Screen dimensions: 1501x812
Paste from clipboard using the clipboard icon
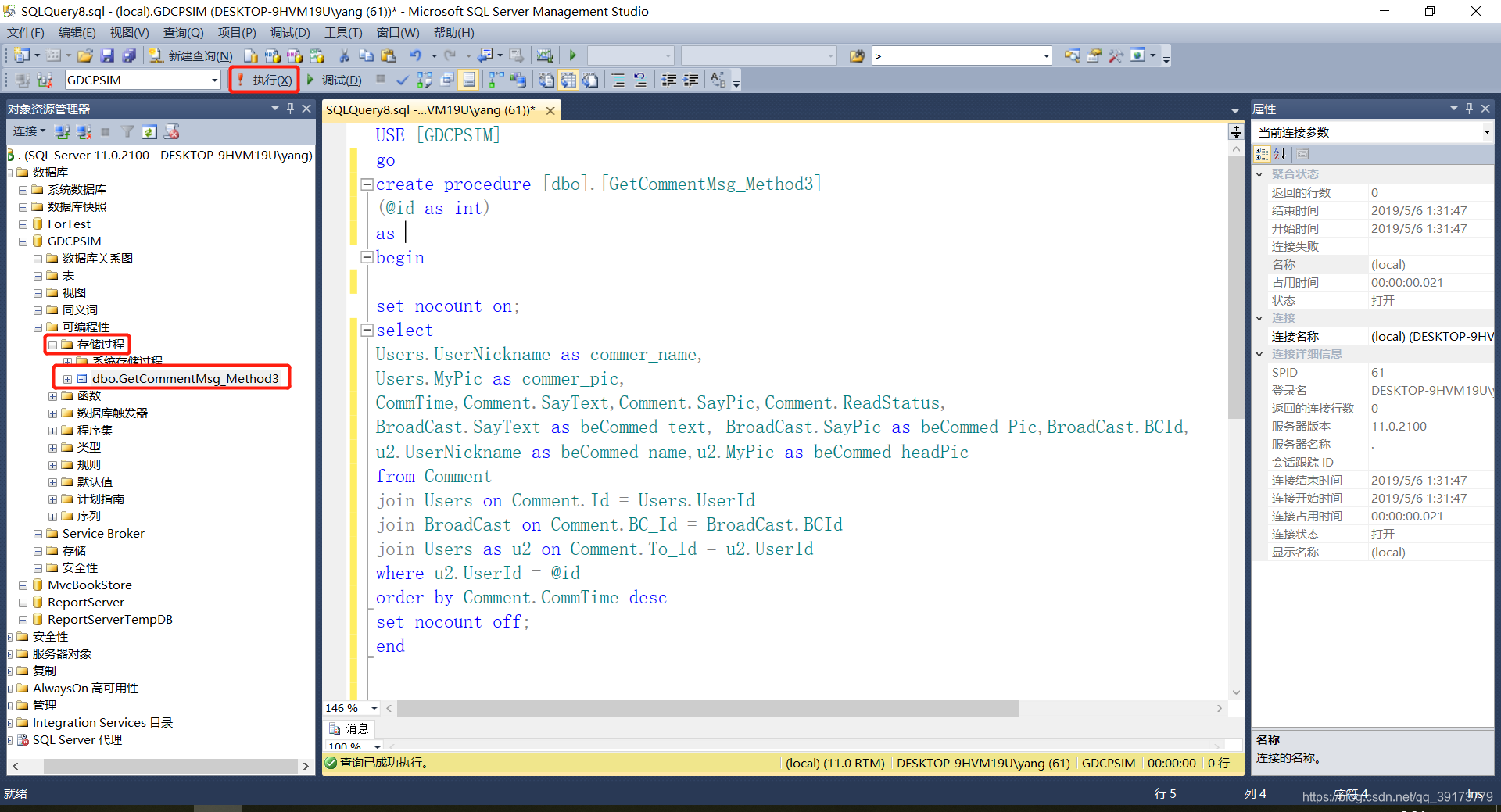[x=389, y=55]
